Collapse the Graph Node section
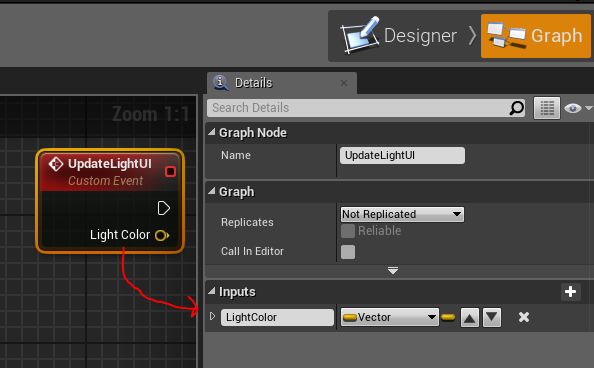Image resolution: width=594 pixels, height=368 pixels. (212, 132)
